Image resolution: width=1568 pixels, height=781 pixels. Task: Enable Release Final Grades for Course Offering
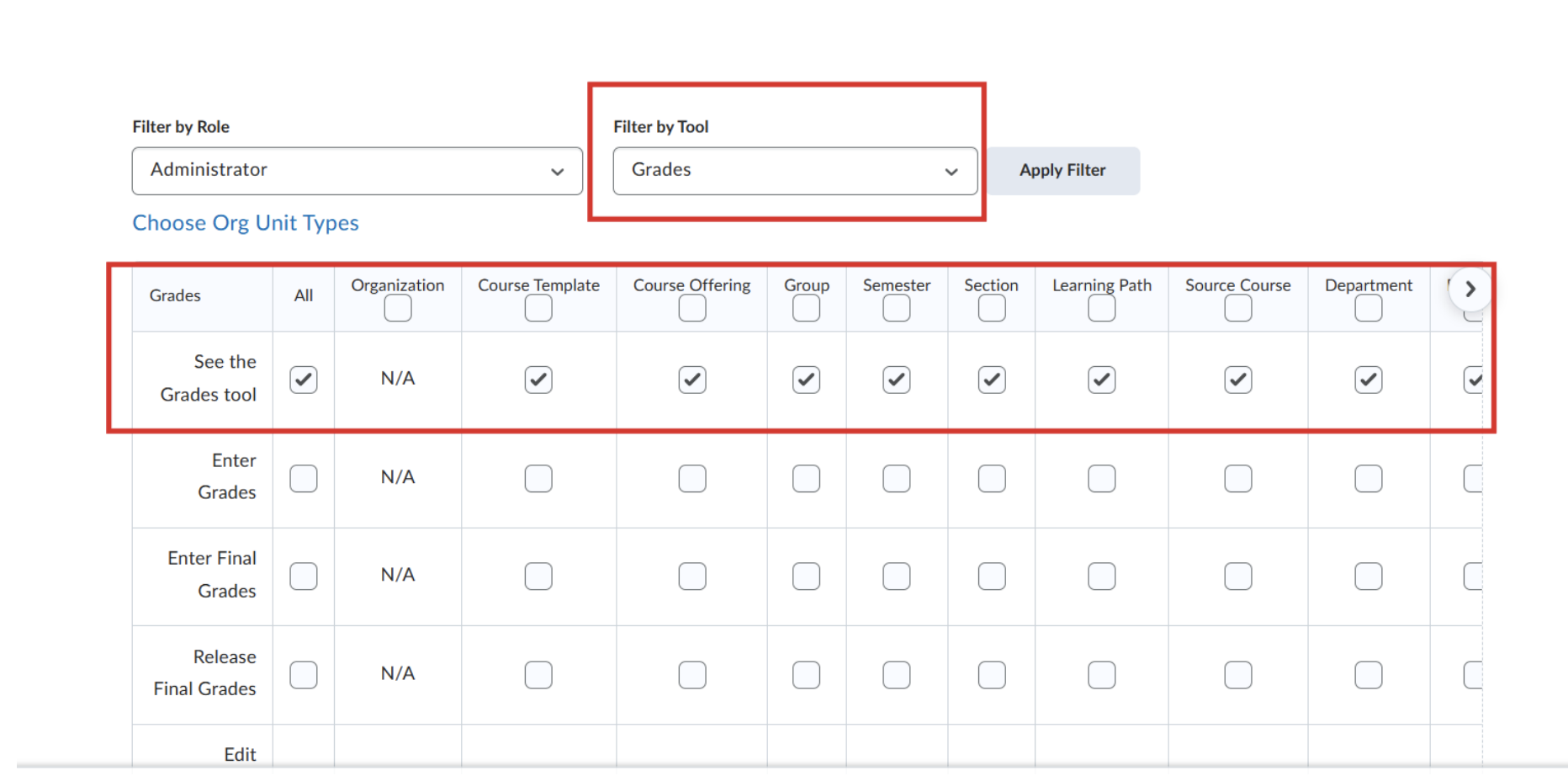(x=692, y=675)
